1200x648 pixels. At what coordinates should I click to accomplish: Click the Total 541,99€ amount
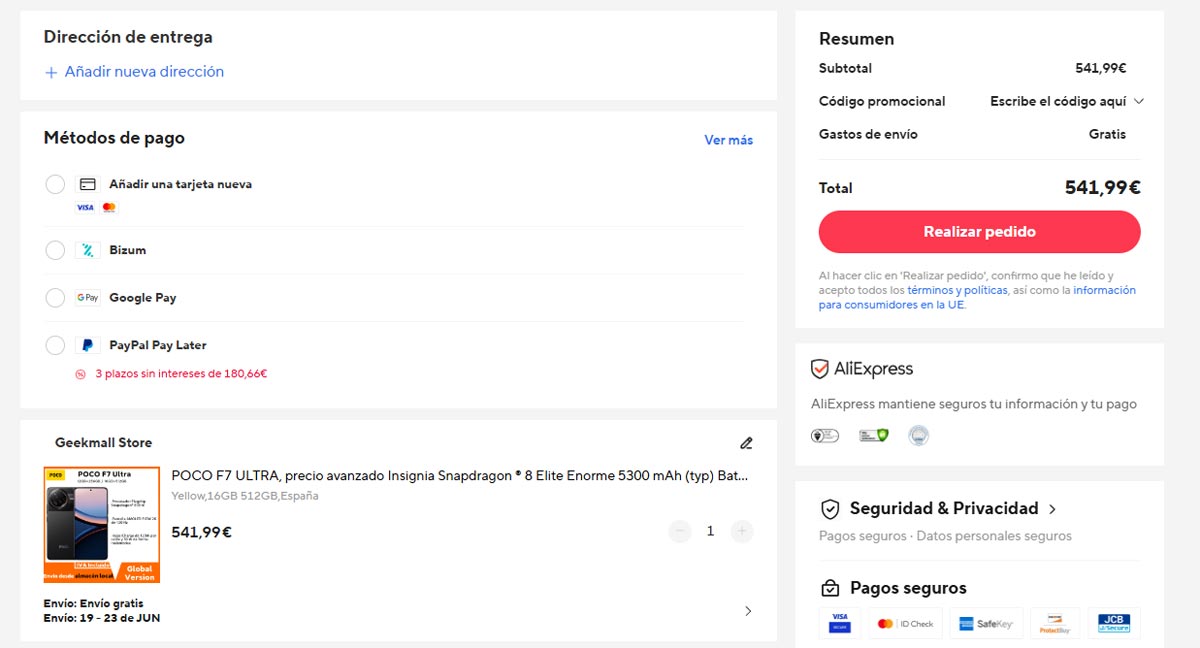pyautogui.click(x=1102, y=188)
